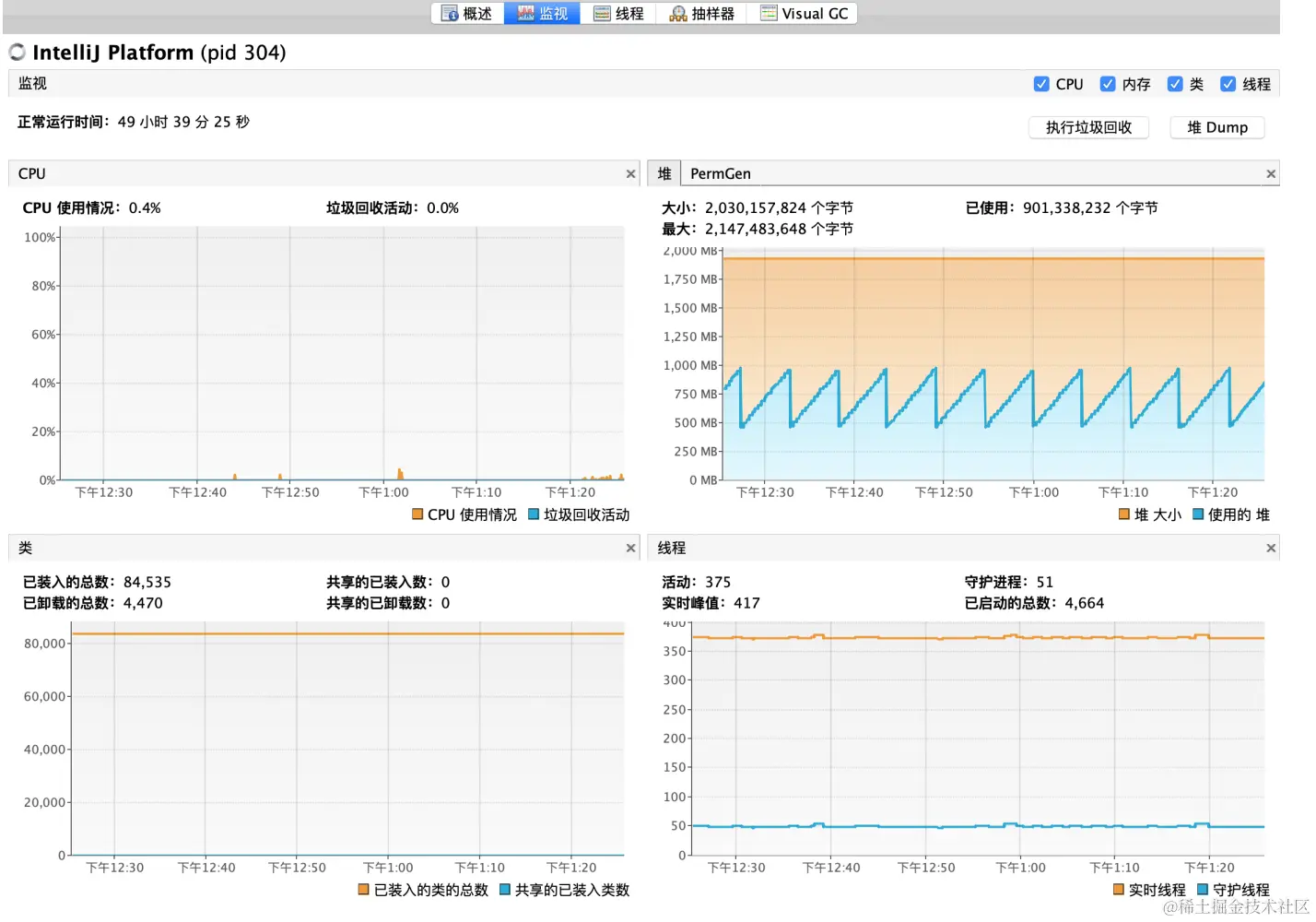The image size is (1316, 922).
Task: Select the 堆 tab in memory panel
Action: tap(664, 173)
